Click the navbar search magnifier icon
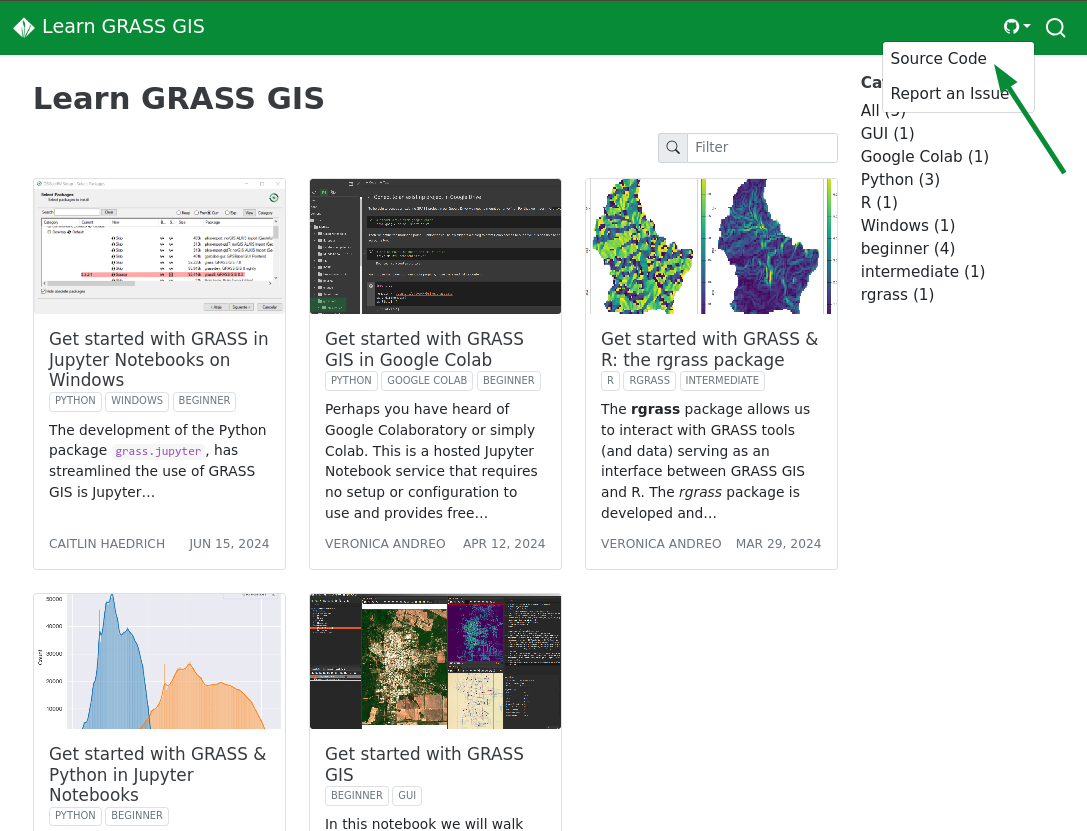 tap(1055, 28)
